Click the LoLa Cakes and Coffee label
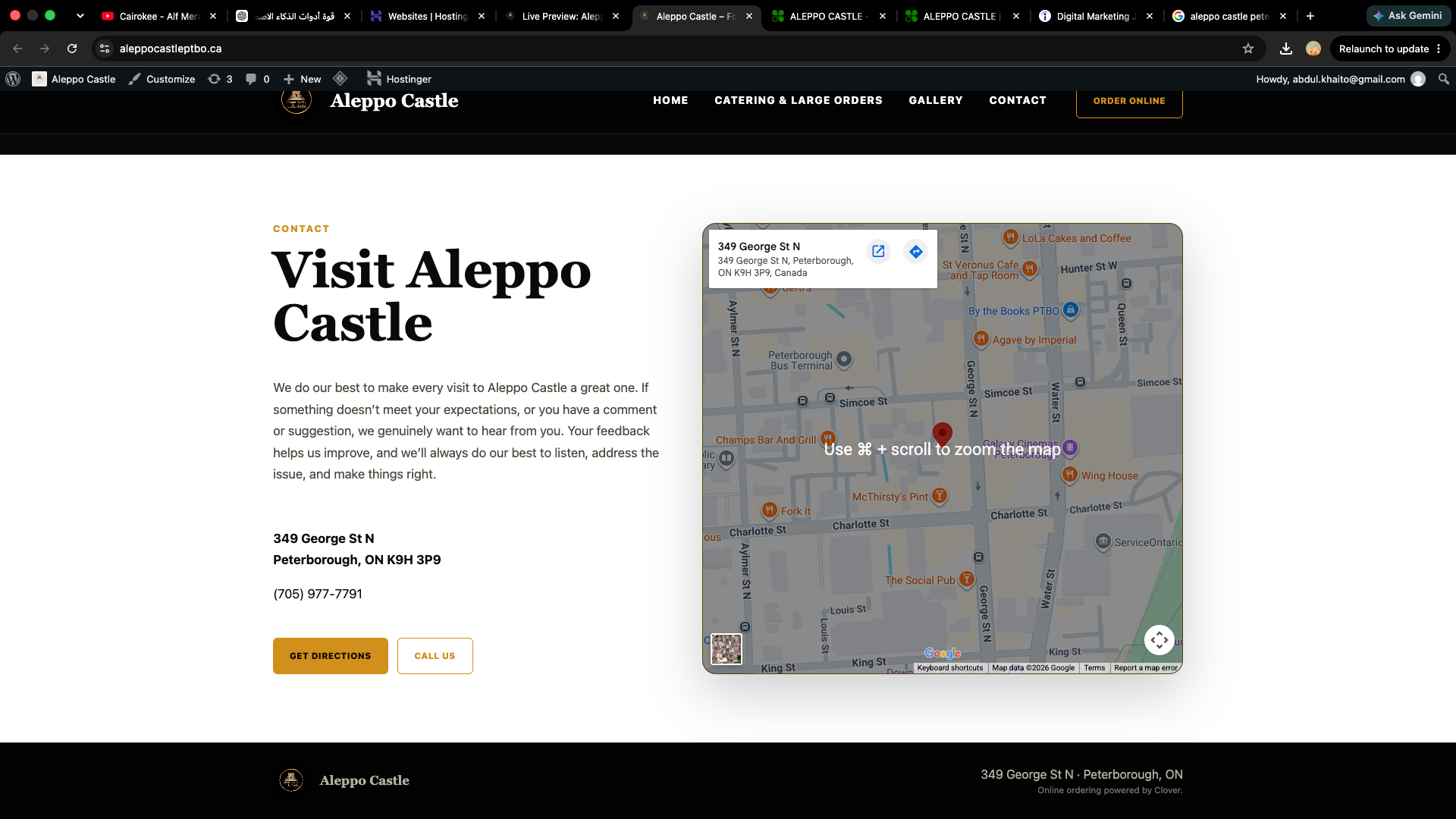1456x819 pixels. [x=1076, y=238]
